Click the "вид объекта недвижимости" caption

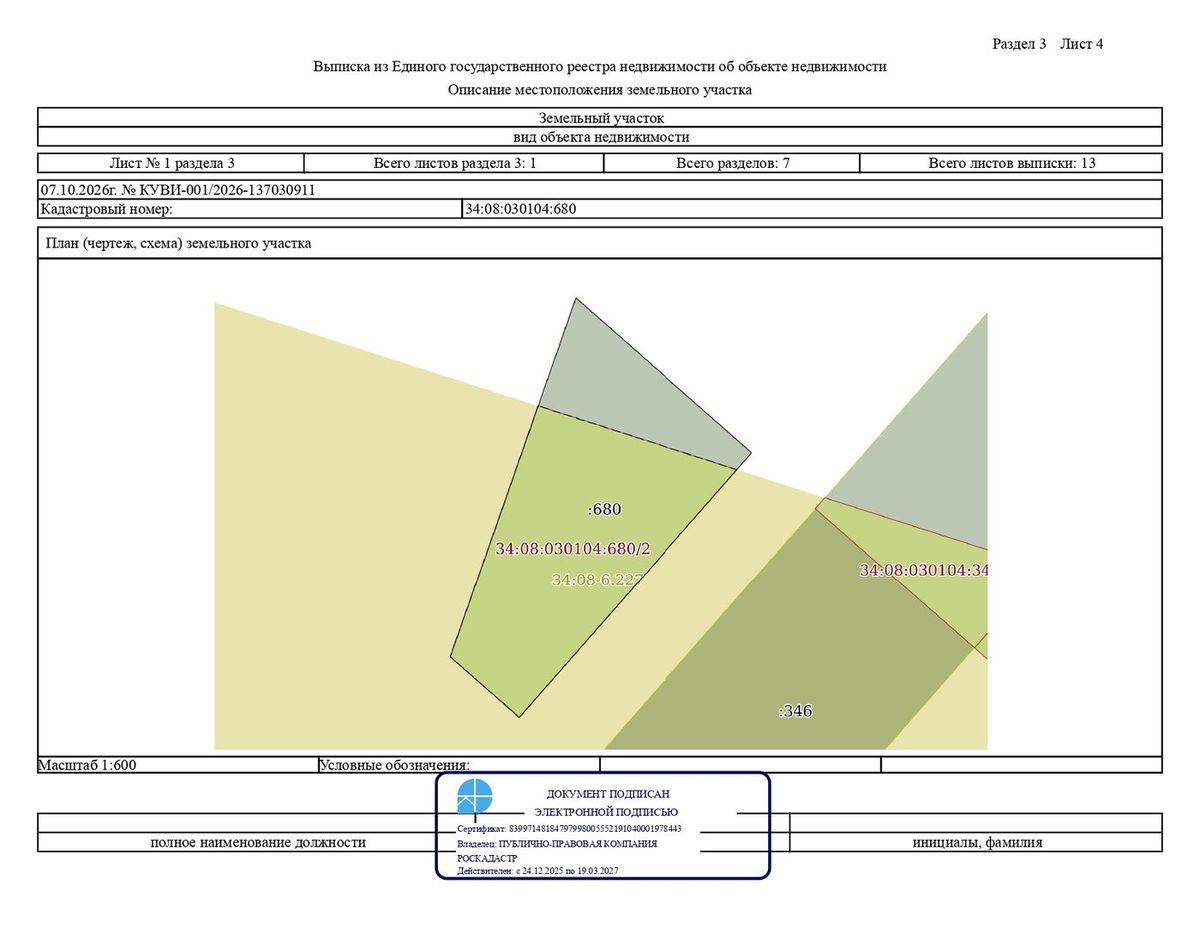pyautogui.click(x=600, y=137)
